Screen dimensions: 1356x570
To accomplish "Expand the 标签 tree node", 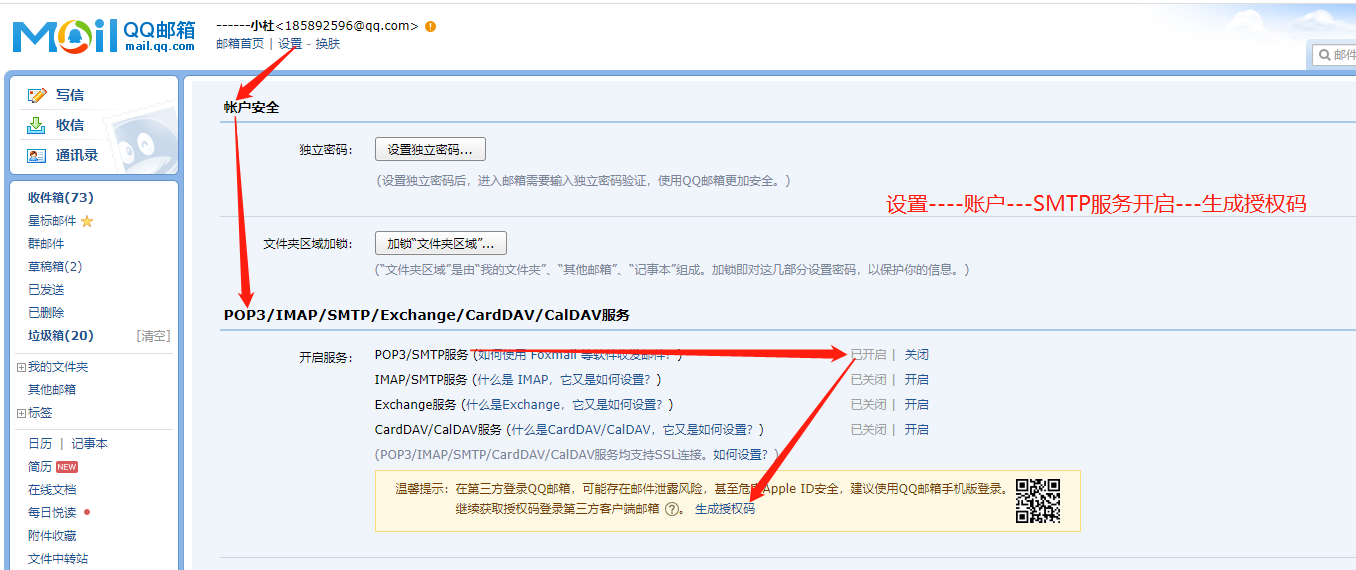I will 21,413.
